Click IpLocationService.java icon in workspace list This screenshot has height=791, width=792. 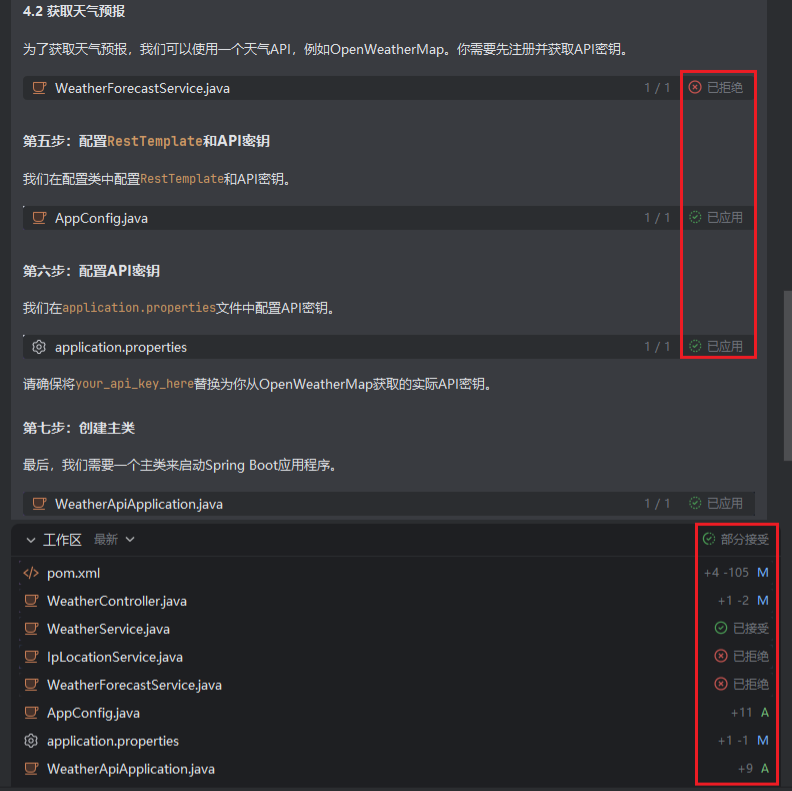click(31, 657)
